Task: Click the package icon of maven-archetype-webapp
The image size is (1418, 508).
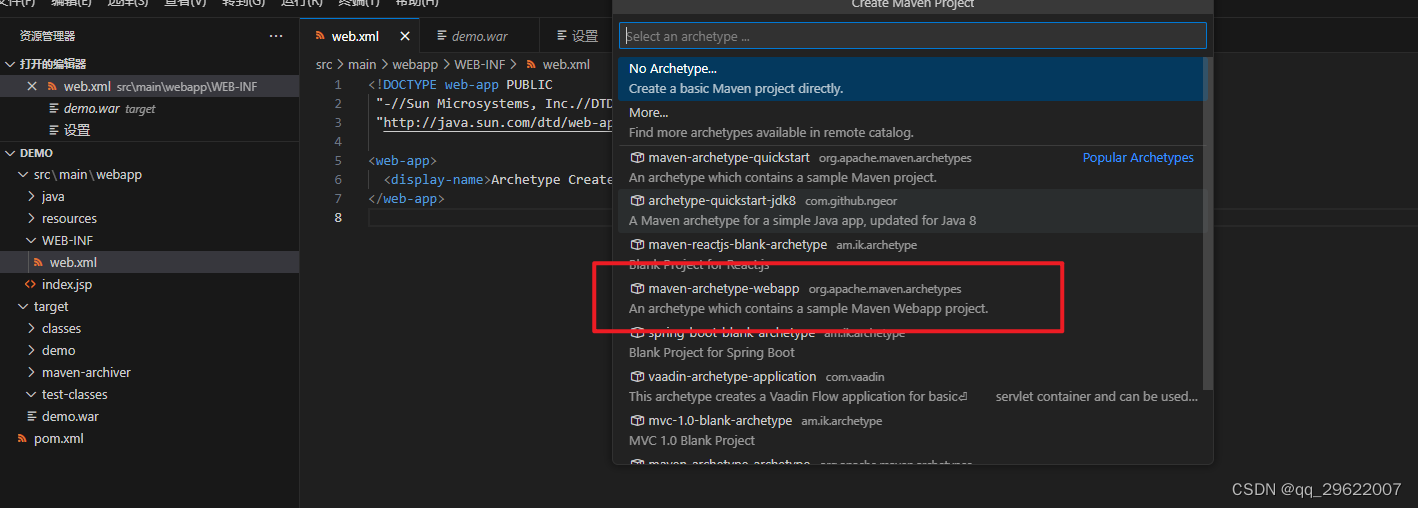Action: pos(637,289)
